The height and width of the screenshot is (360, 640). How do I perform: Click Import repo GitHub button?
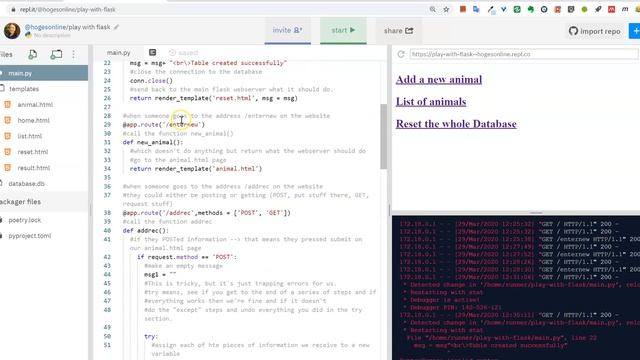pyautogui.click(x=595, y=31)
